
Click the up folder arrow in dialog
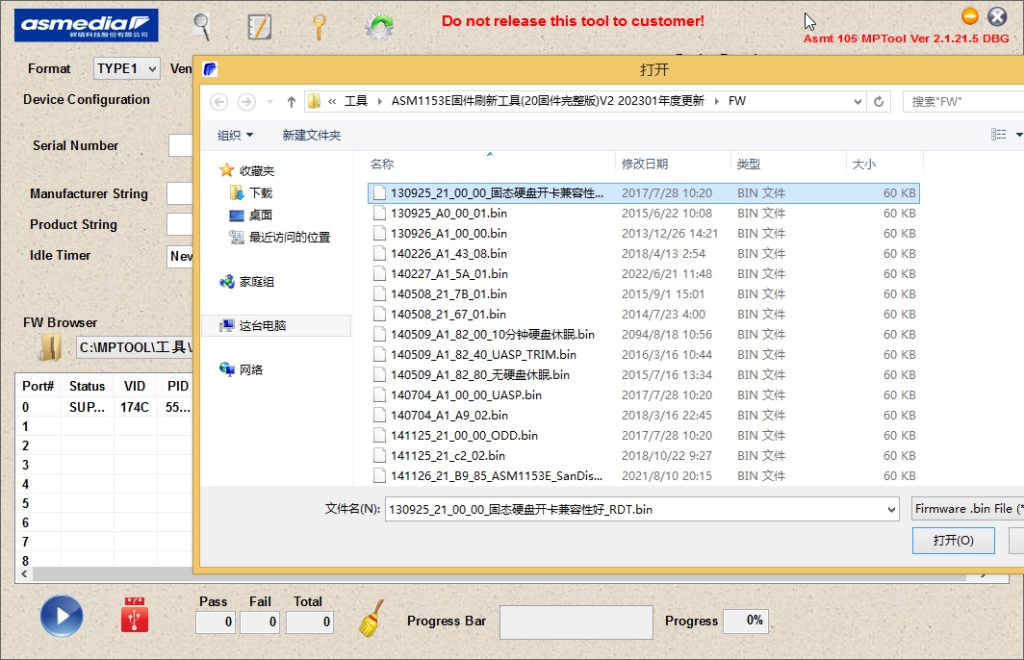coord(291,102)
